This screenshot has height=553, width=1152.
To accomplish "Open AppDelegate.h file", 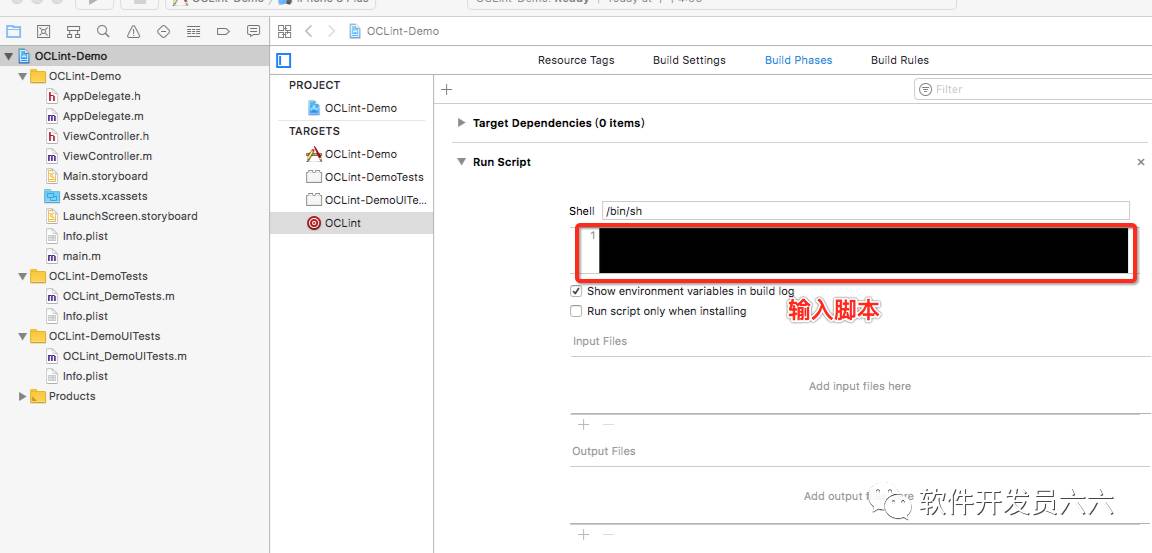I will click(101, 96).
